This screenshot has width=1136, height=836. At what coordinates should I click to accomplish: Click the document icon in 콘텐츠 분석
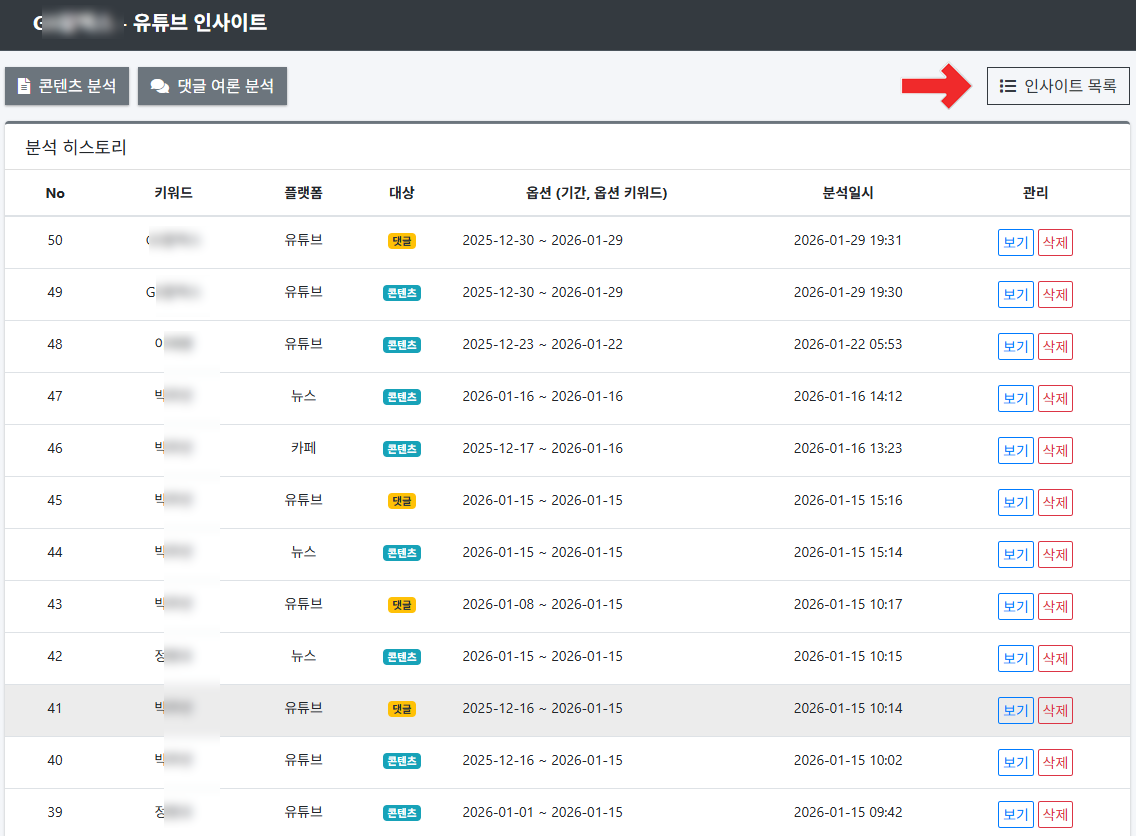[25, 87]
